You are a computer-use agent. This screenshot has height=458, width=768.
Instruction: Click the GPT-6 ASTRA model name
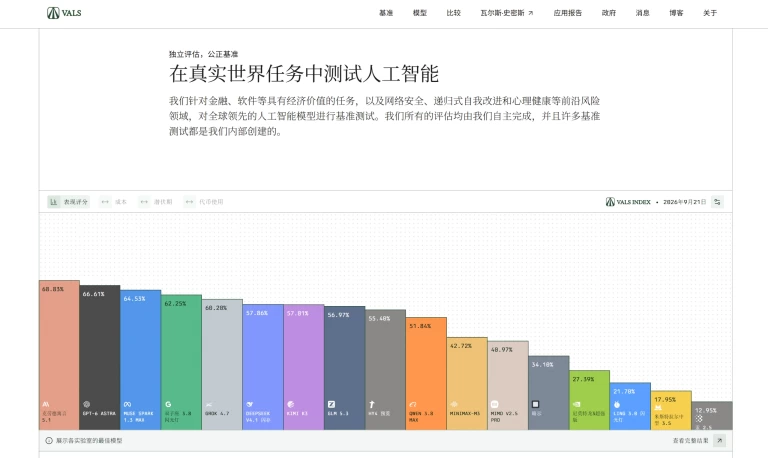click(99, 414)
